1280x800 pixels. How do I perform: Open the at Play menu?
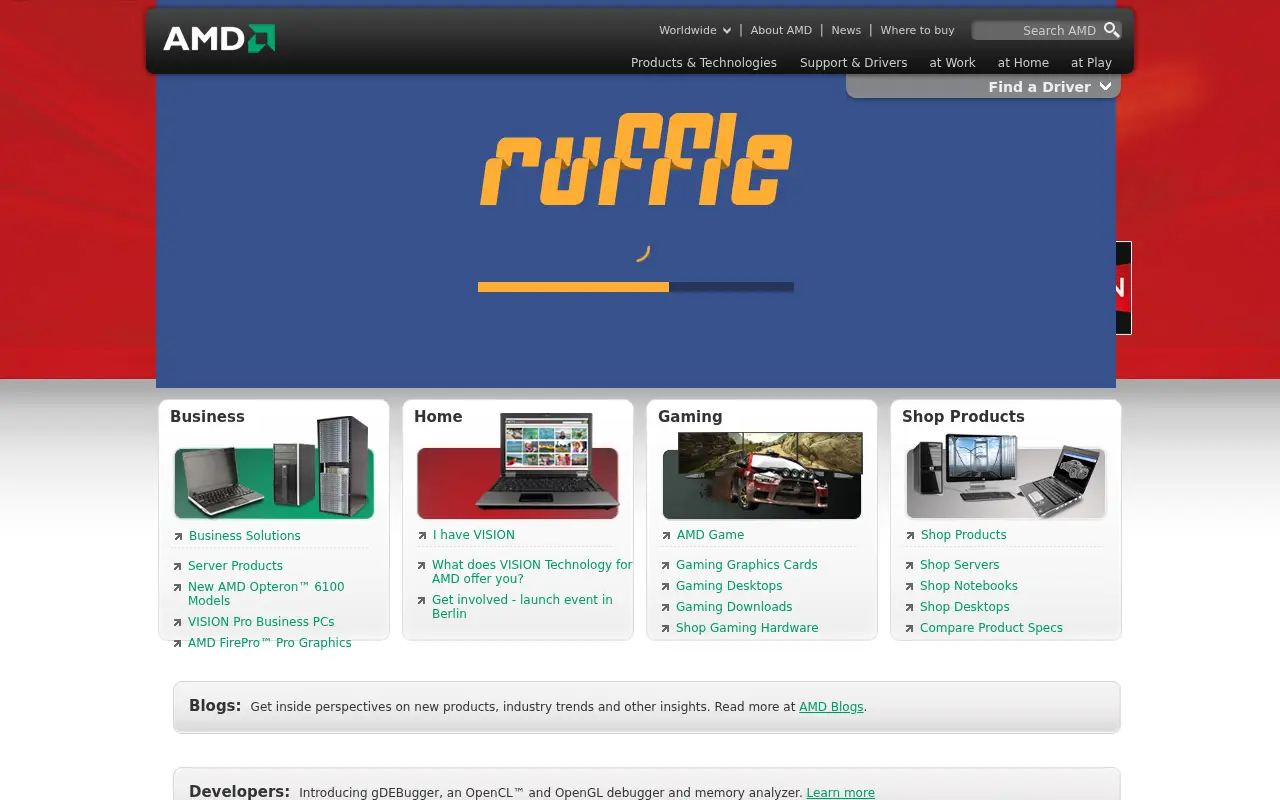[x=1091, y=62]
